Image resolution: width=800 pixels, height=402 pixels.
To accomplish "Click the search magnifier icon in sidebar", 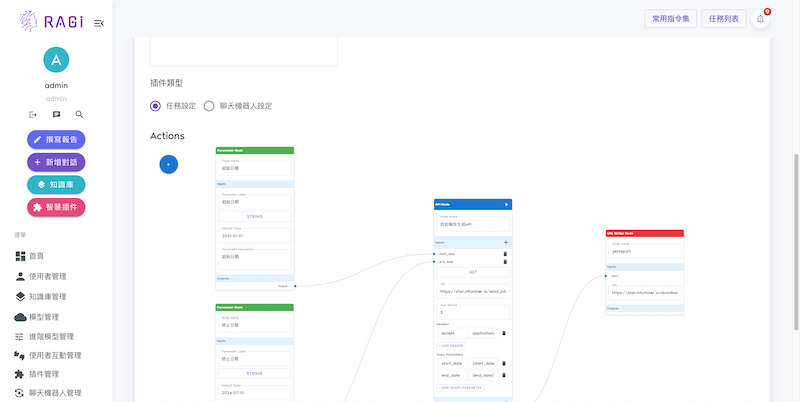I will pos(79,115).
